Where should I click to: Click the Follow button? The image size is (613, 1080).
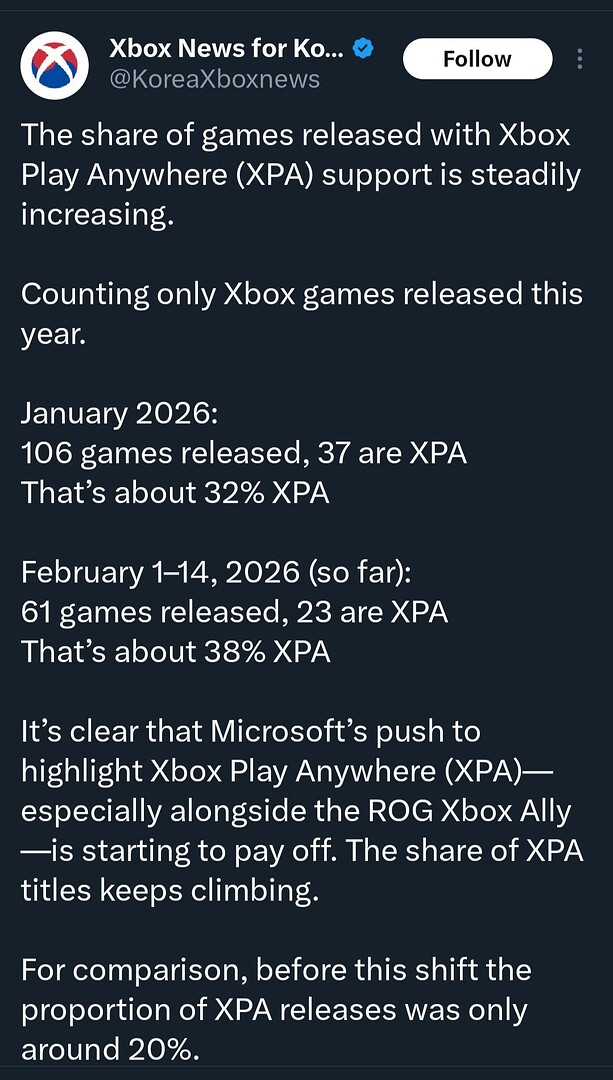pyautogui.click(x=477, y=58)
